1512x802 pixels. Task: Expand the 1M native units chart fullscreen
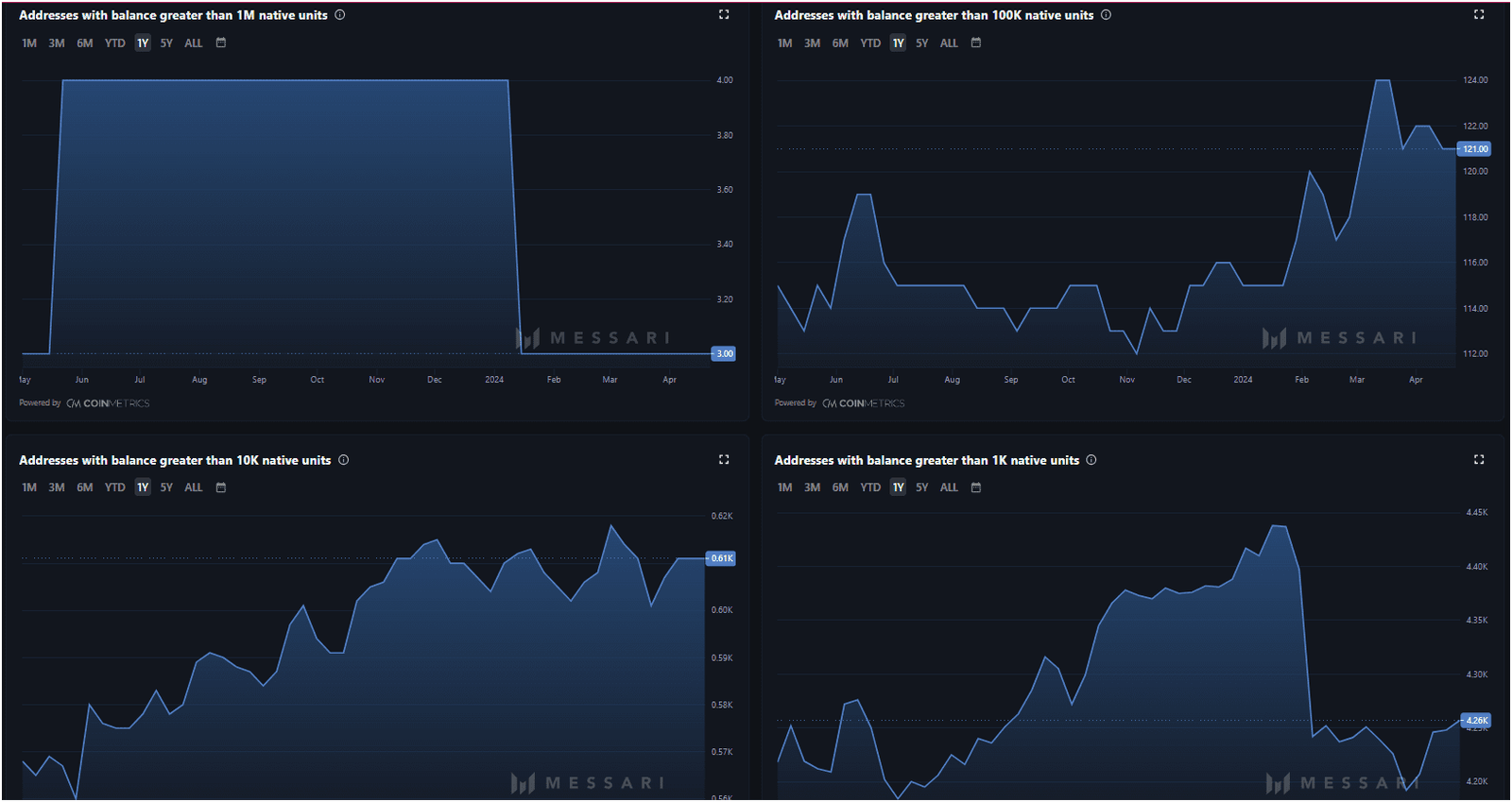tap(724, 14)
